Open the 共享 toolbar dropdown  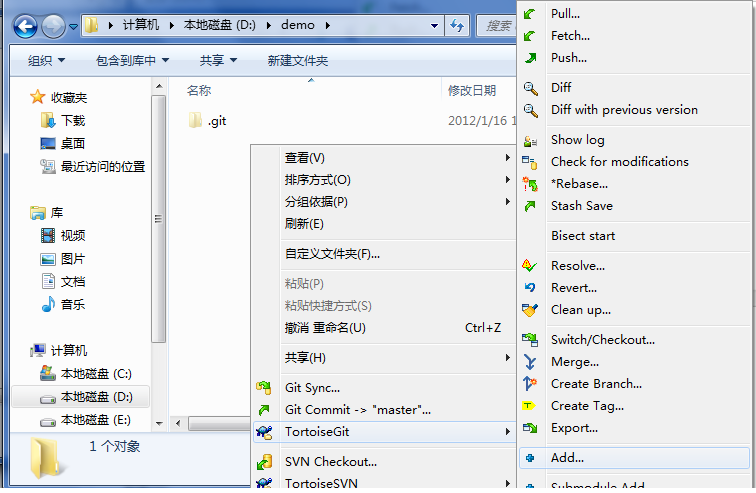[x=218, y=61]
